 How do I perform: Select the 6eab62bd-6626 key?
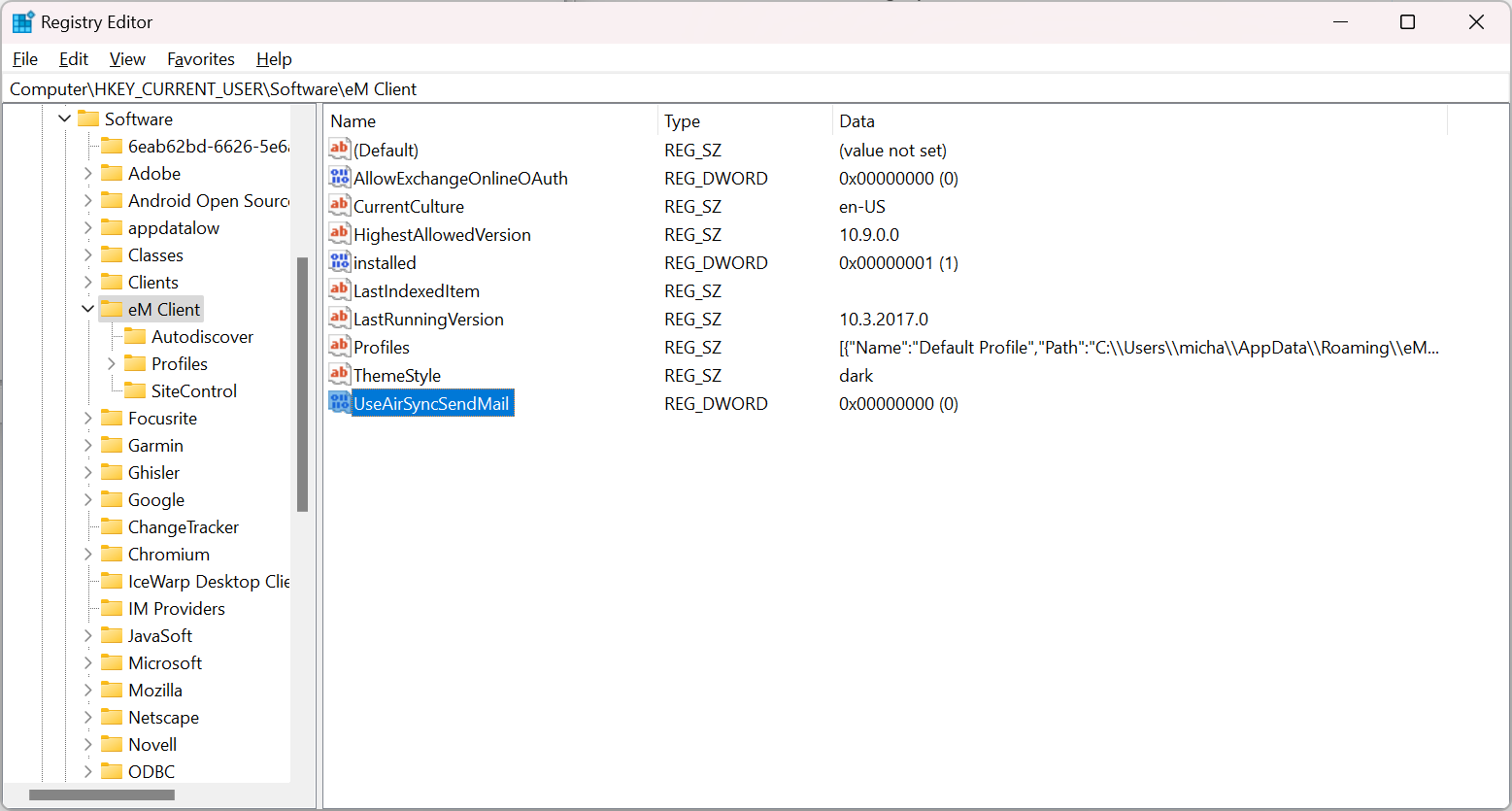(208, 146)
